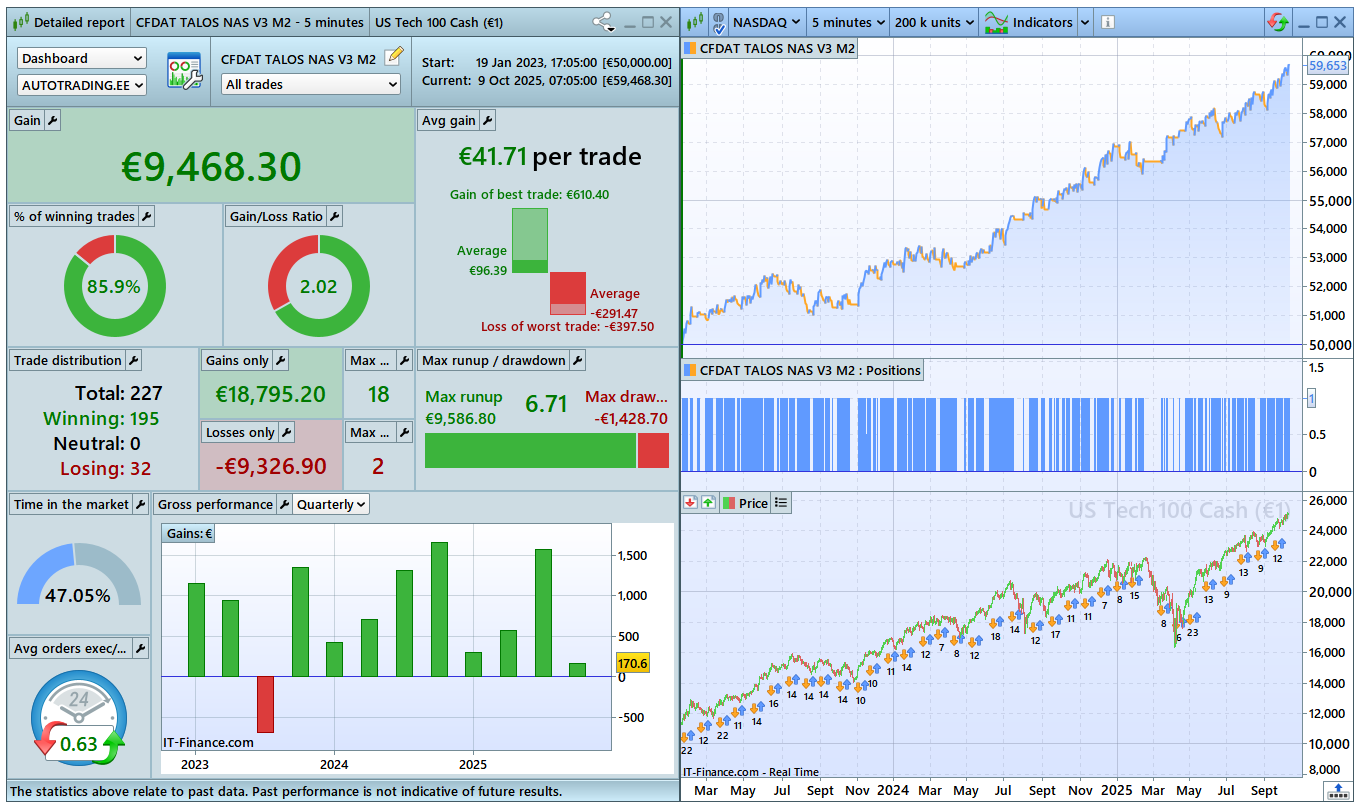This screenshot has width=1359, height=808.
Task: Click the red-green refresh icon in chart title bar
Action: pos(1277,22)
